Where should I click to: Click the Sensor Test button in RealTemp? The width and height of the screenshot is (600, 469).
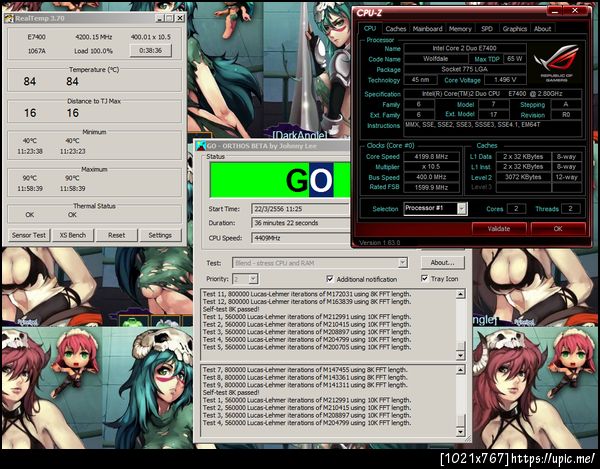tap(29, 235)
